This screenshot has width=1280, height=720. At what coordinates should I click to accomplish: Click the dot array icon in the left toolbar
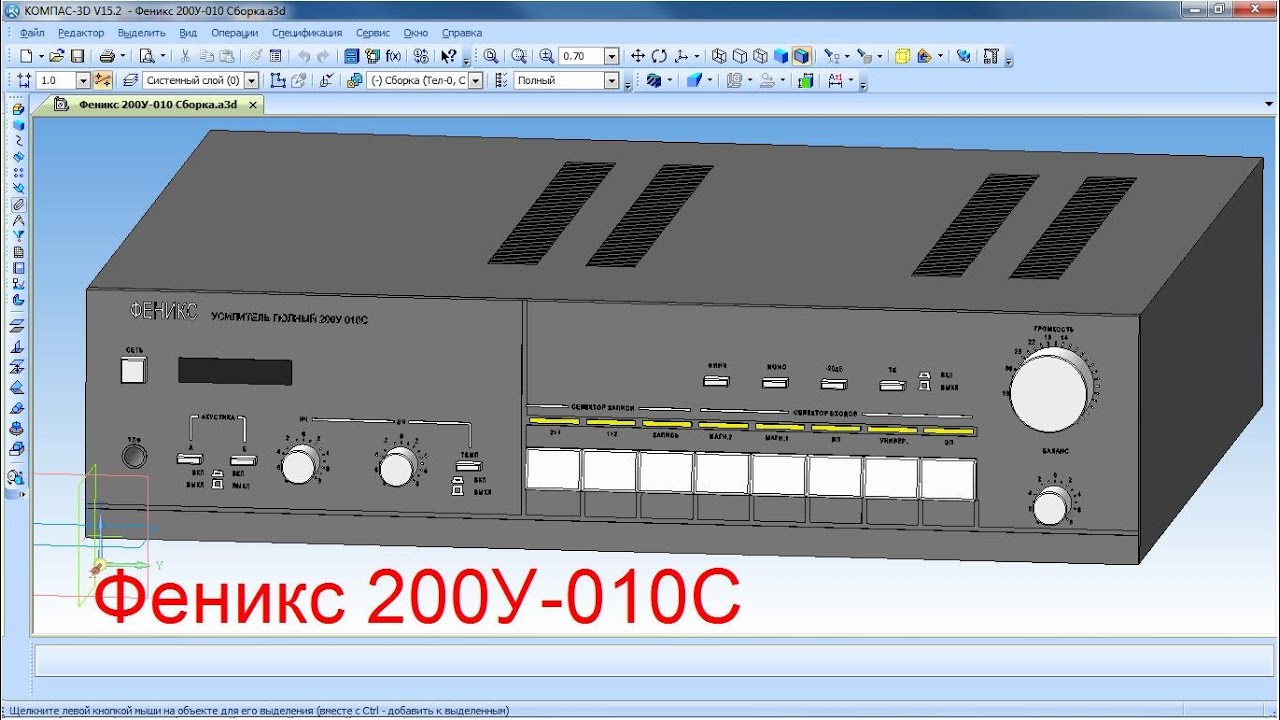tap(18, 173)
